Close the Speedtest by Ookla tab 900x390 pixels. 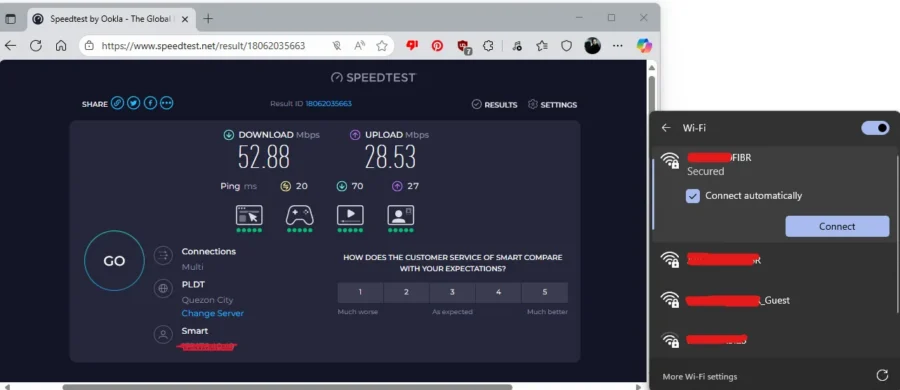coord(184,19)
